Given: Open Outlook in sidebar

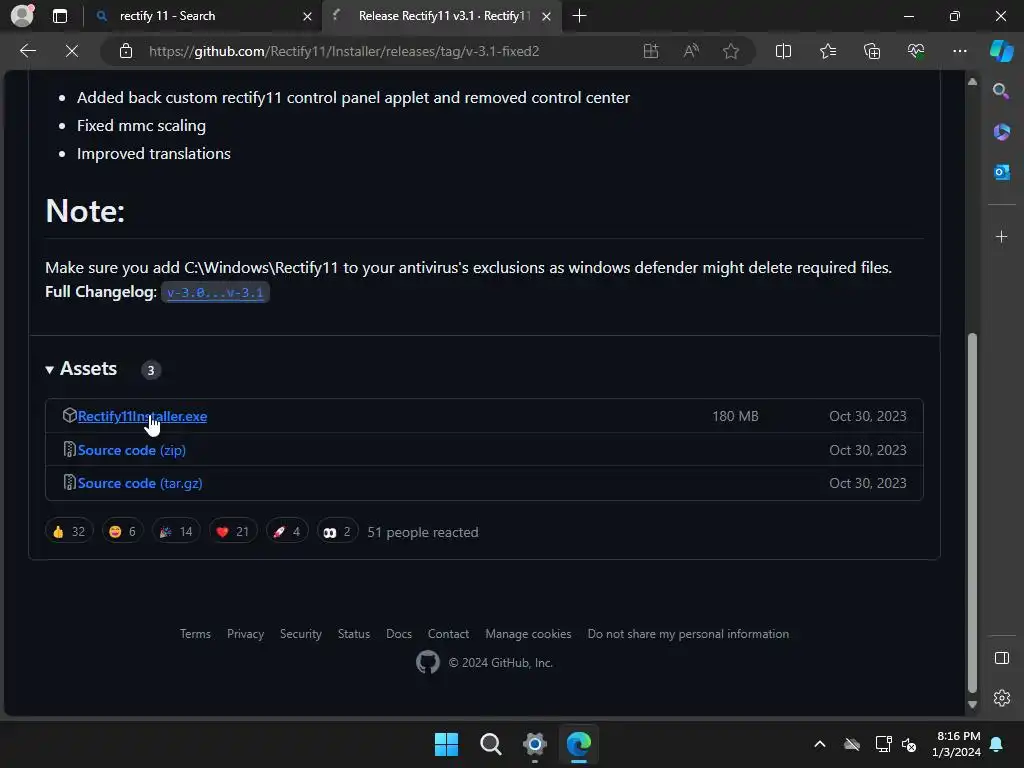Looking at the screenshot, I should point(1001,172).
